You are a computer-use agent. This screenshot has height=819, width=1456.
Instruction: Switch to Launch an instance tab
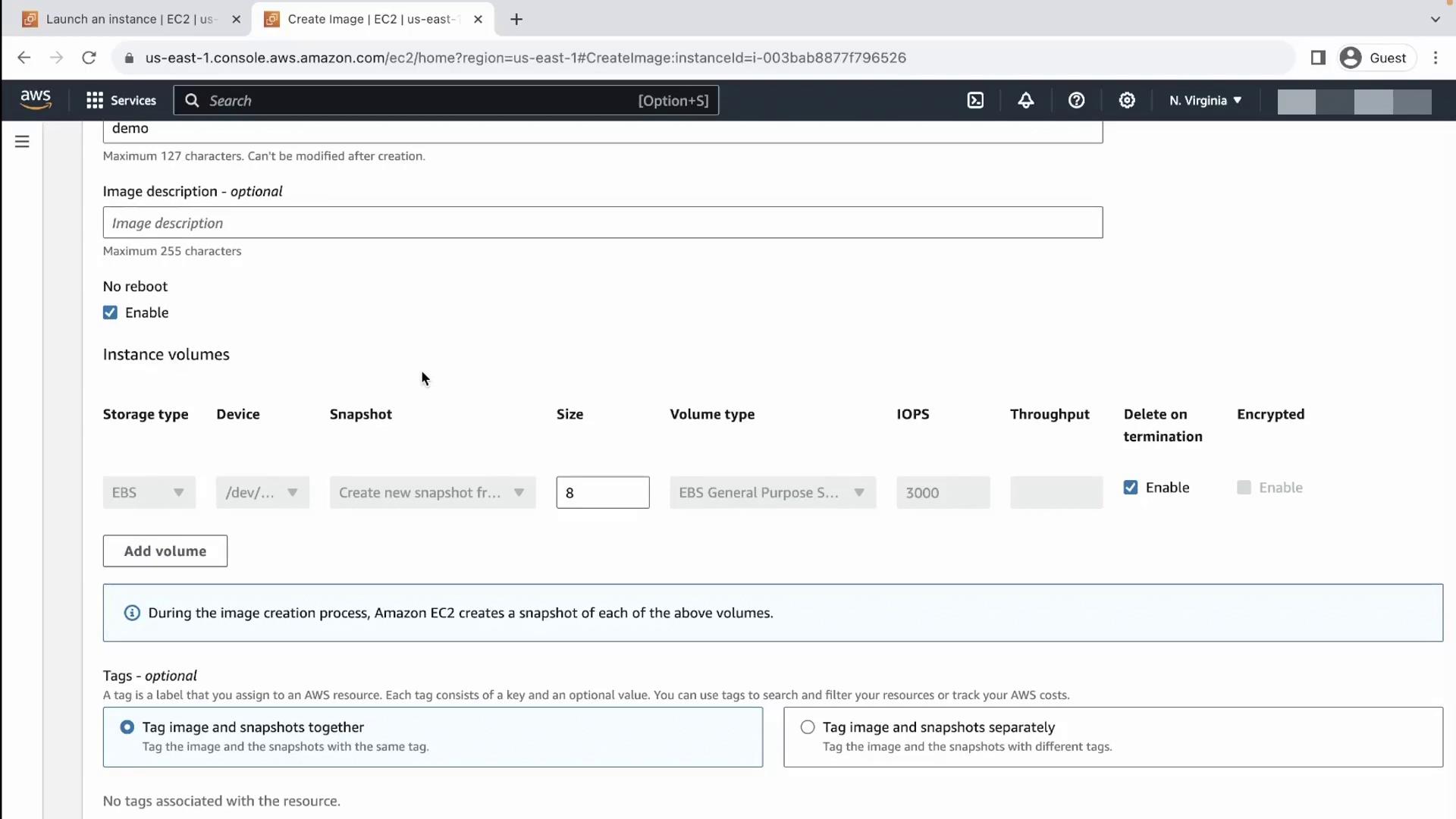[x=129, y=19]
